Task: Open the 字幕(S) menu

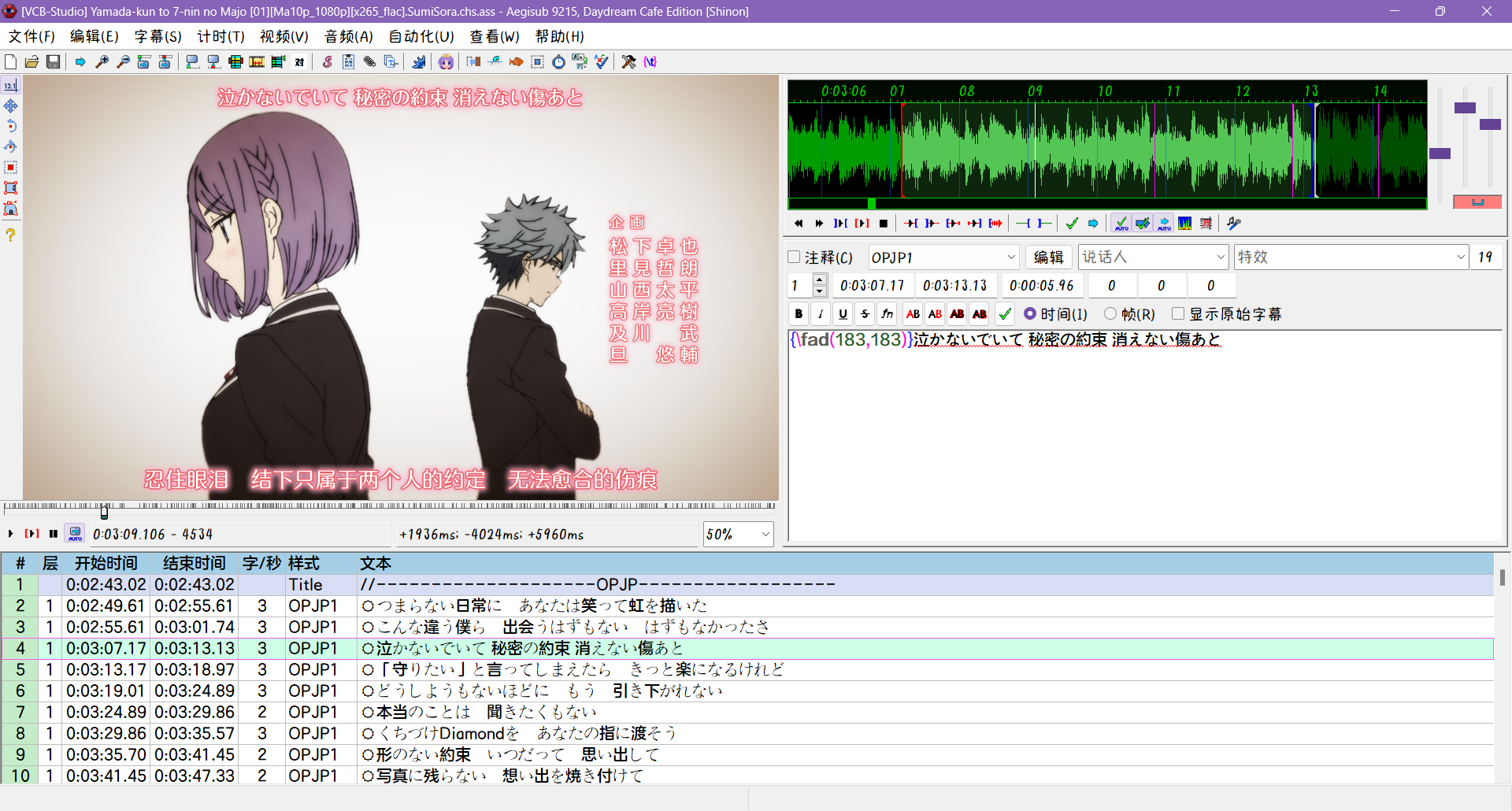Action: pyautogui.click(x=158, y=37)
